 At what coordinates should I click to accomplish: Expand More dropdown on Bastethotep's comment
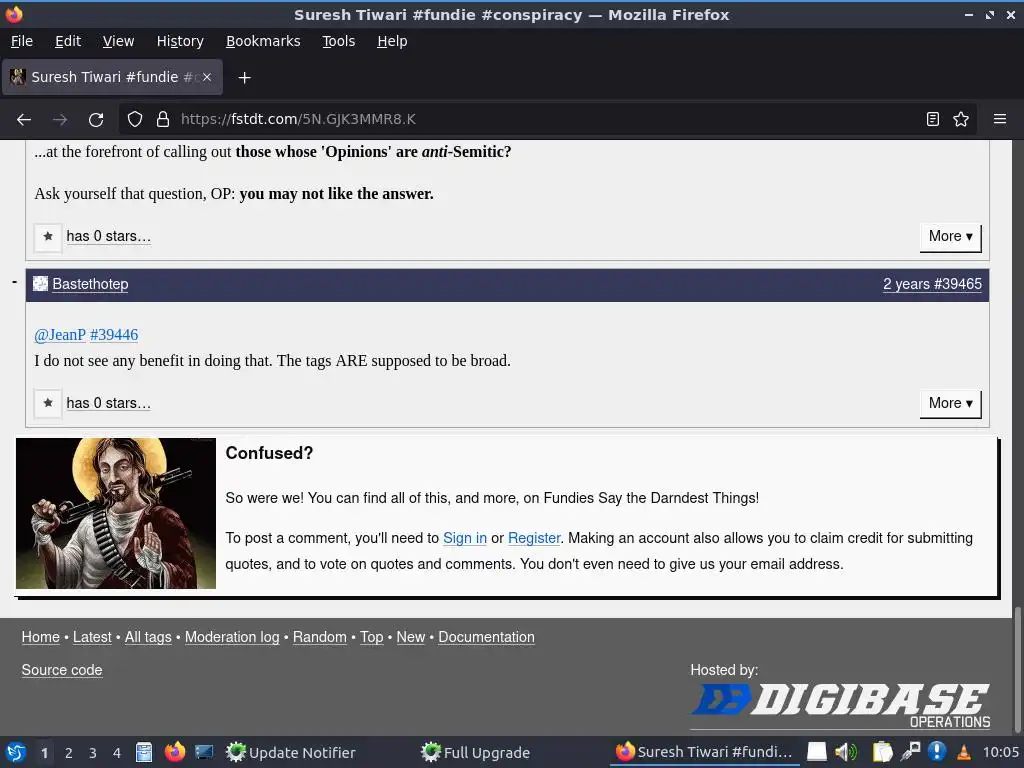950,404
